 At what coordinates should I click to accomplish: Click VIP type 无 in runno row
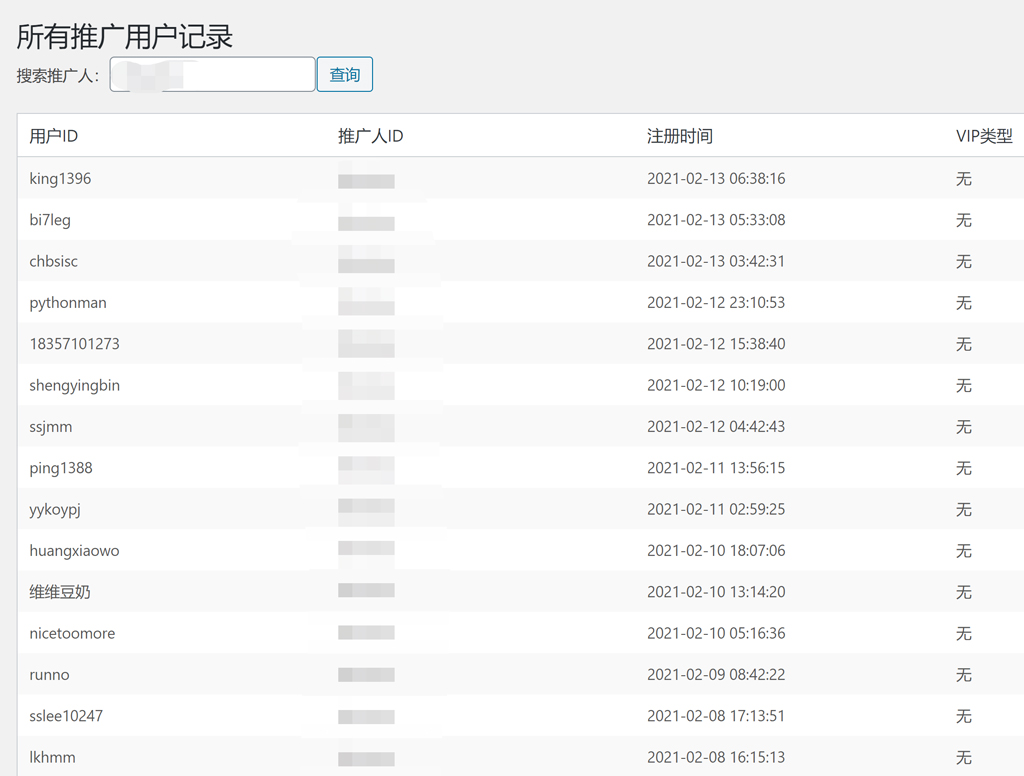(x=964, y=675)
